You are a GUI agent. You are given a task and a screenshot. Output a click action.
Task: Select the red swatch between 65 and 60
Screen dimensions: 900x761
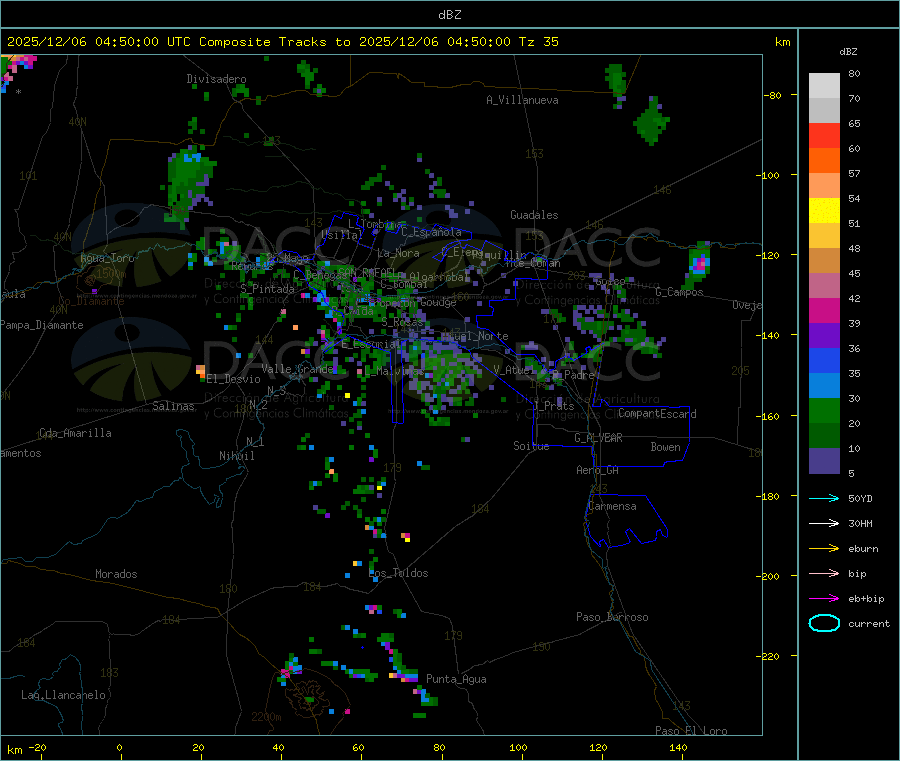point(824,135)
